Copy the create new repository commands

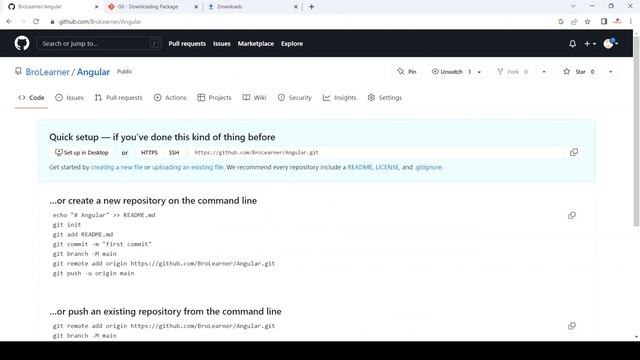(x=571, y=215)
